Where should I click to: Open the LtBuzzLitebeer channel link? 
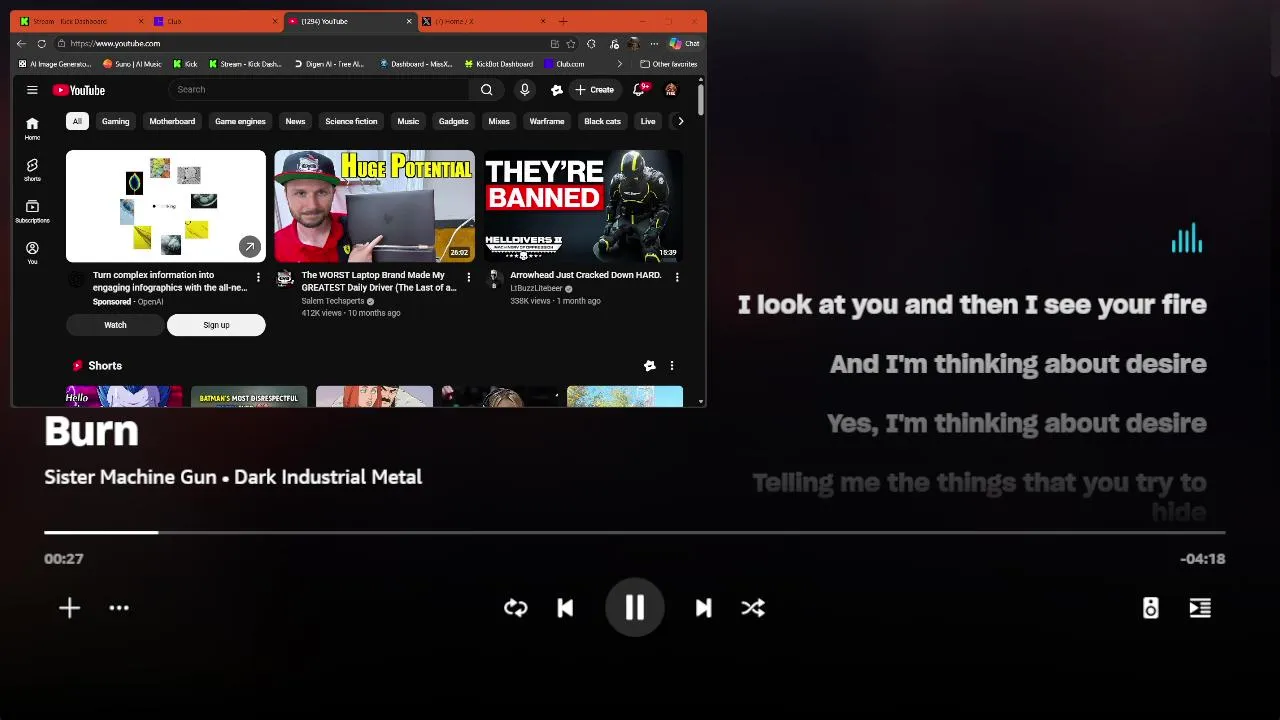536,288
